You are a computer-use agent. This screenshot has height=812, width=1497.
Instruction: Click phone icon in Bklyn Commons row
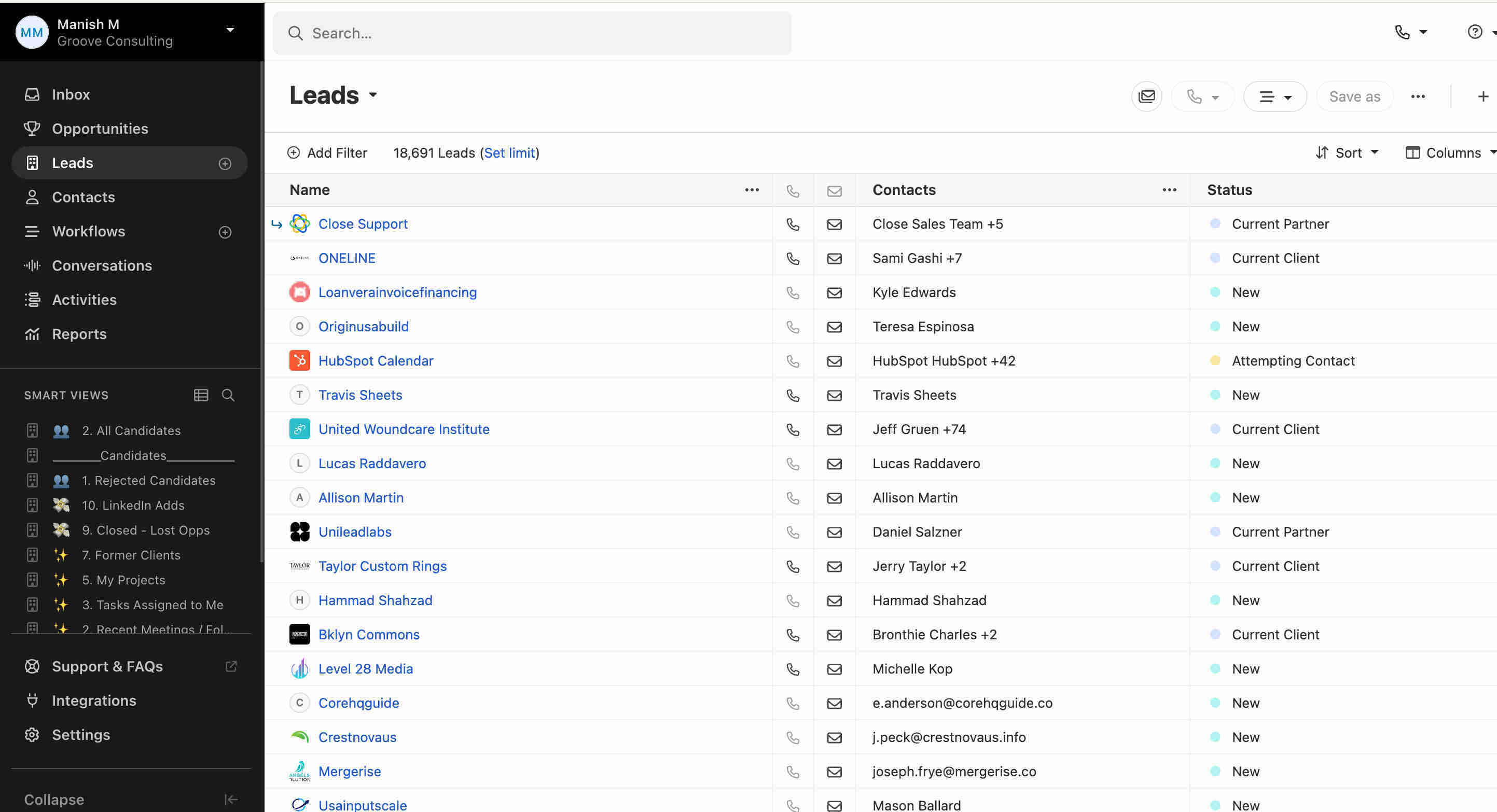click(x=793, y=635)
